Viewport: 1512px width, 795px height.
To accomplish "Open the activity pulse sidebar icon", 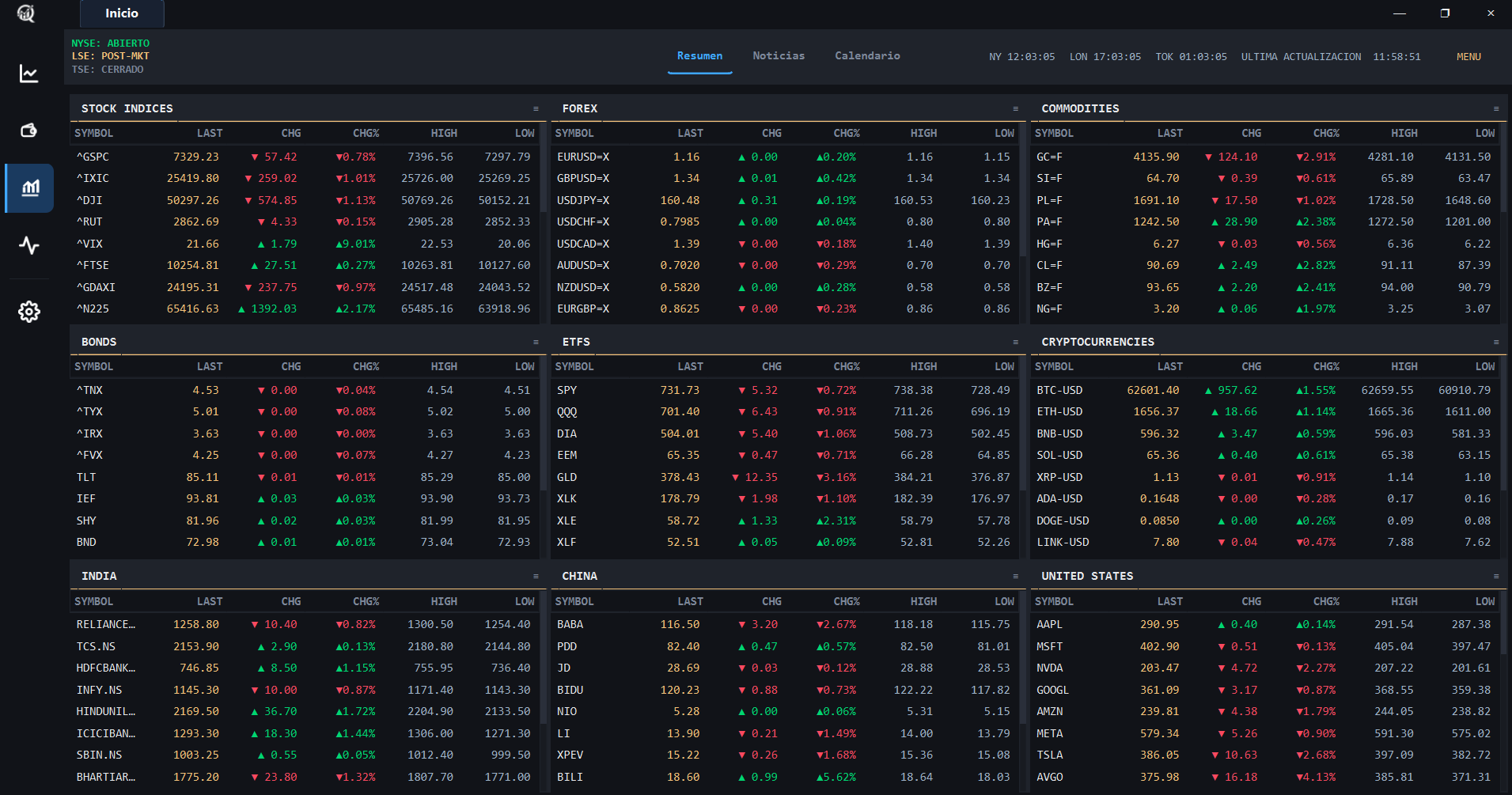I will point(29,245).
